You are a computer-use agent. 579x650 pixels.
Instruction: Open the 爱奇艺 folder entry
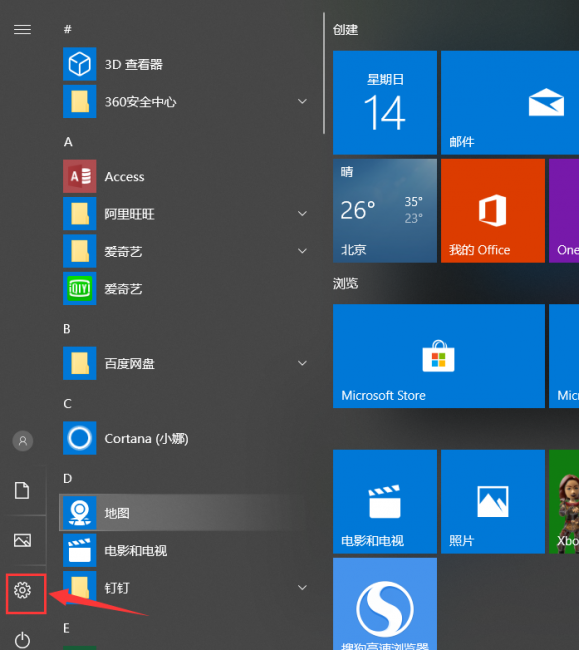click(185, 251)
